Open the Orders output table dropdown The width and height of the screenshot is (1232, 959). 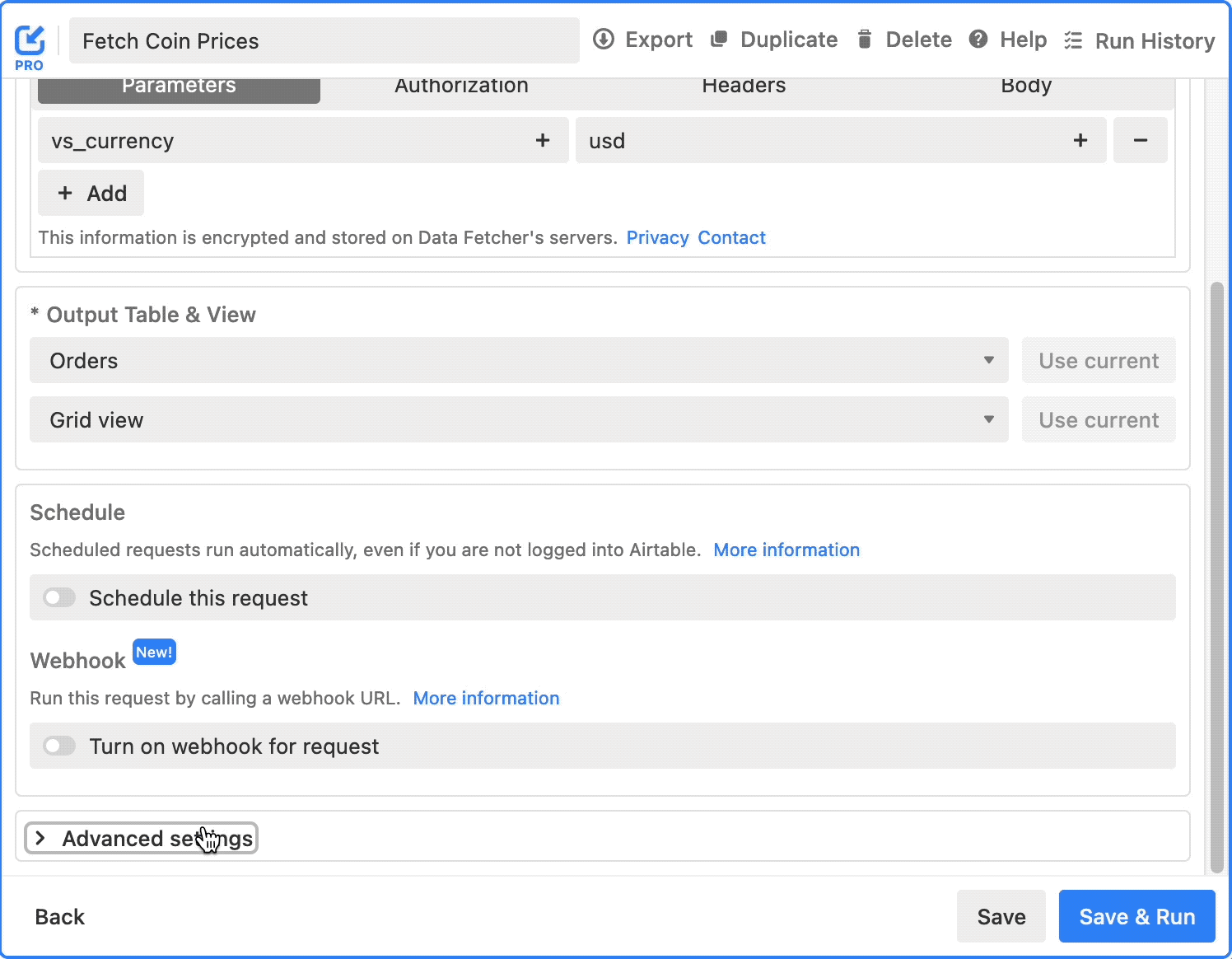click(519, 361)
